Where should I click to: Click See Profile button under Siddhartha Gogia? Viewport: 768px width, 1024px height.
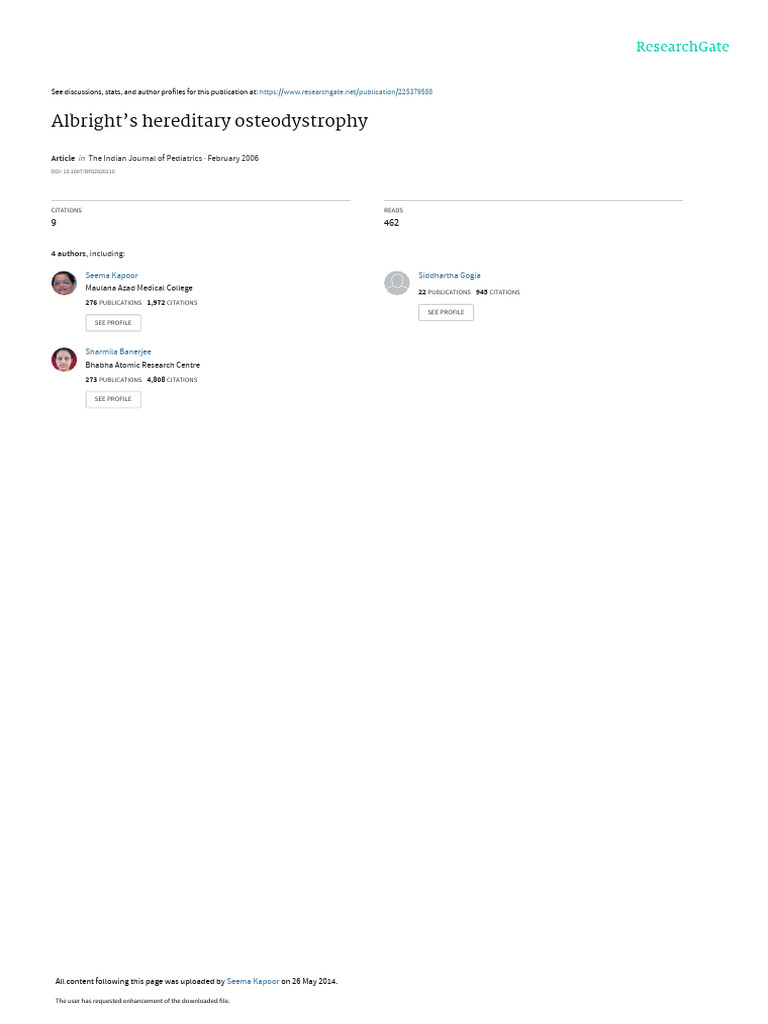pos(446,312)
